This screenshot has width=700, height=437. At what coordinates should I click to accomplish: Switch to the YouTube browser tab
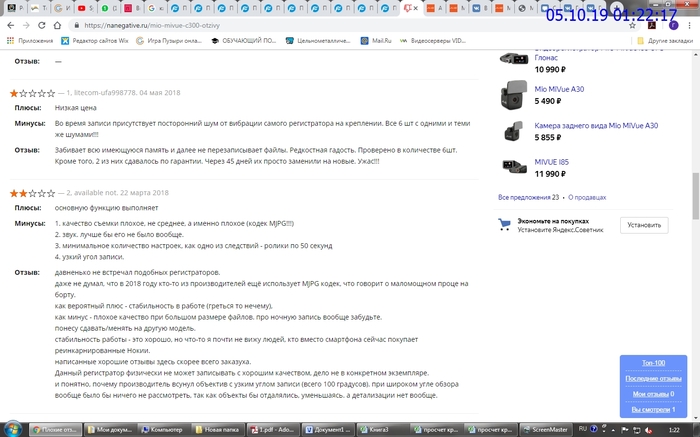coord(85,8)
